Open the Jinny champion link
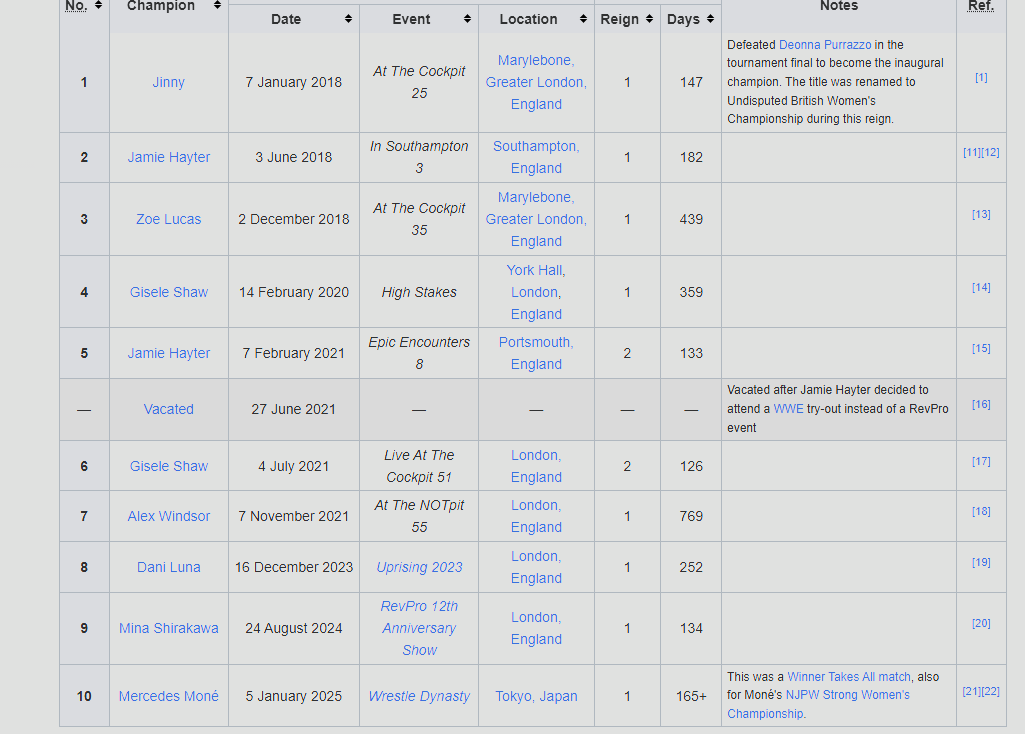 coord(168,82)
